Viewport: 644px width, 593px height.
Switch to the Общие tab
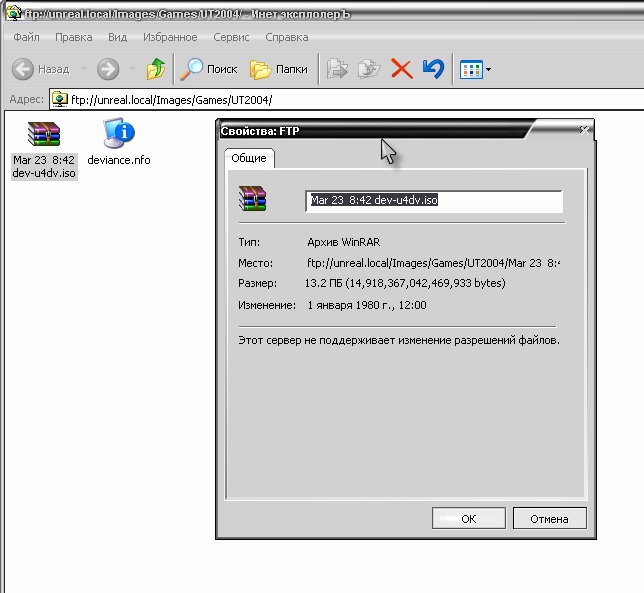point(249,159)
